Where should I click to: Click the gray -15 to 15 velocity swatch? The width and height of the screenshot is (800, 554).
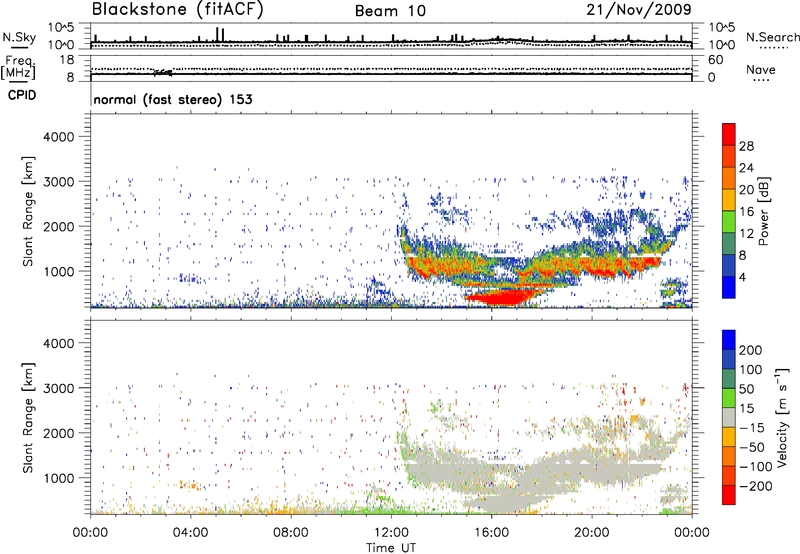click(x=729, y=417)
